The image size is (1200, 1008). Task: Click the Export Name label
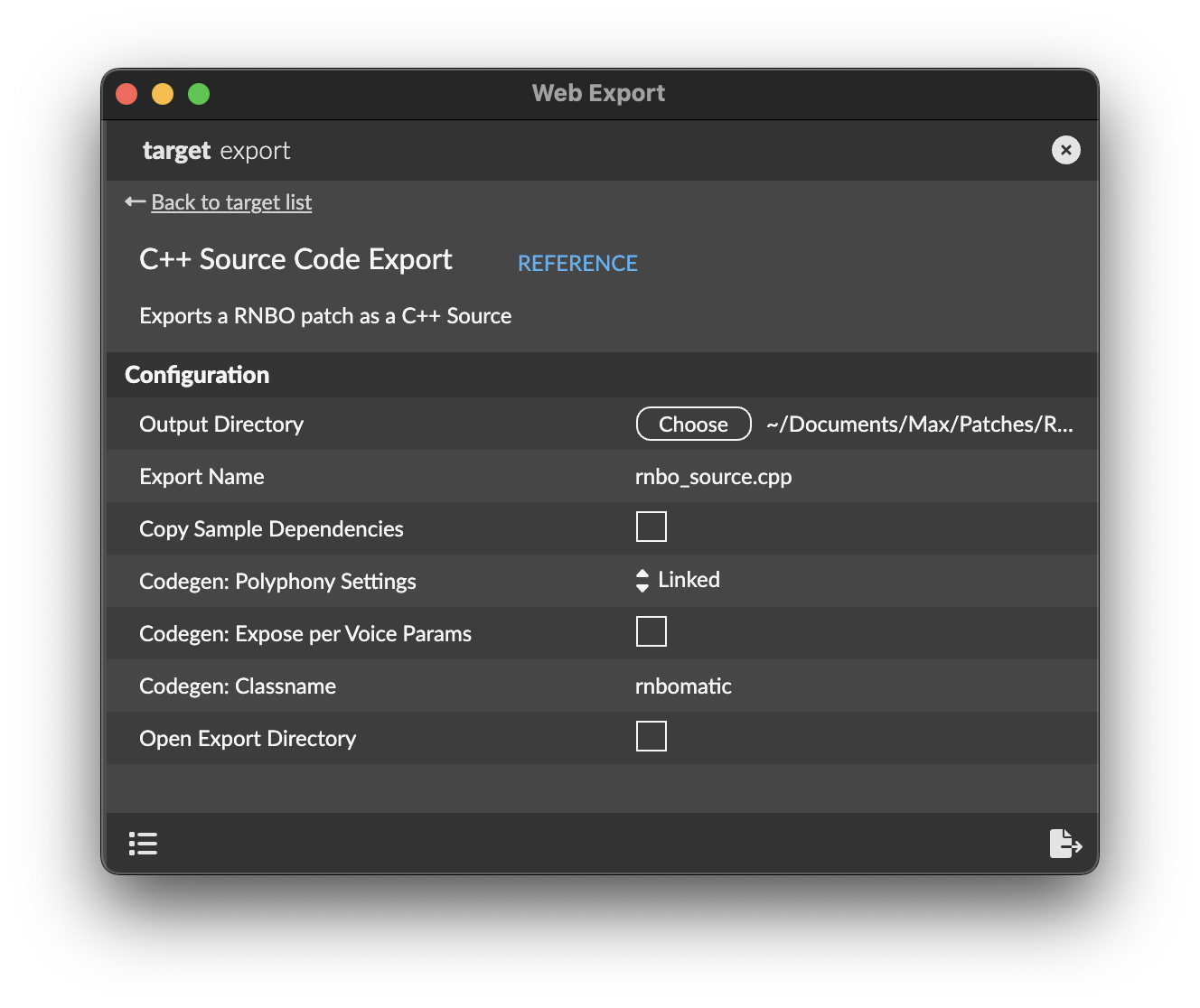point(202,477)
